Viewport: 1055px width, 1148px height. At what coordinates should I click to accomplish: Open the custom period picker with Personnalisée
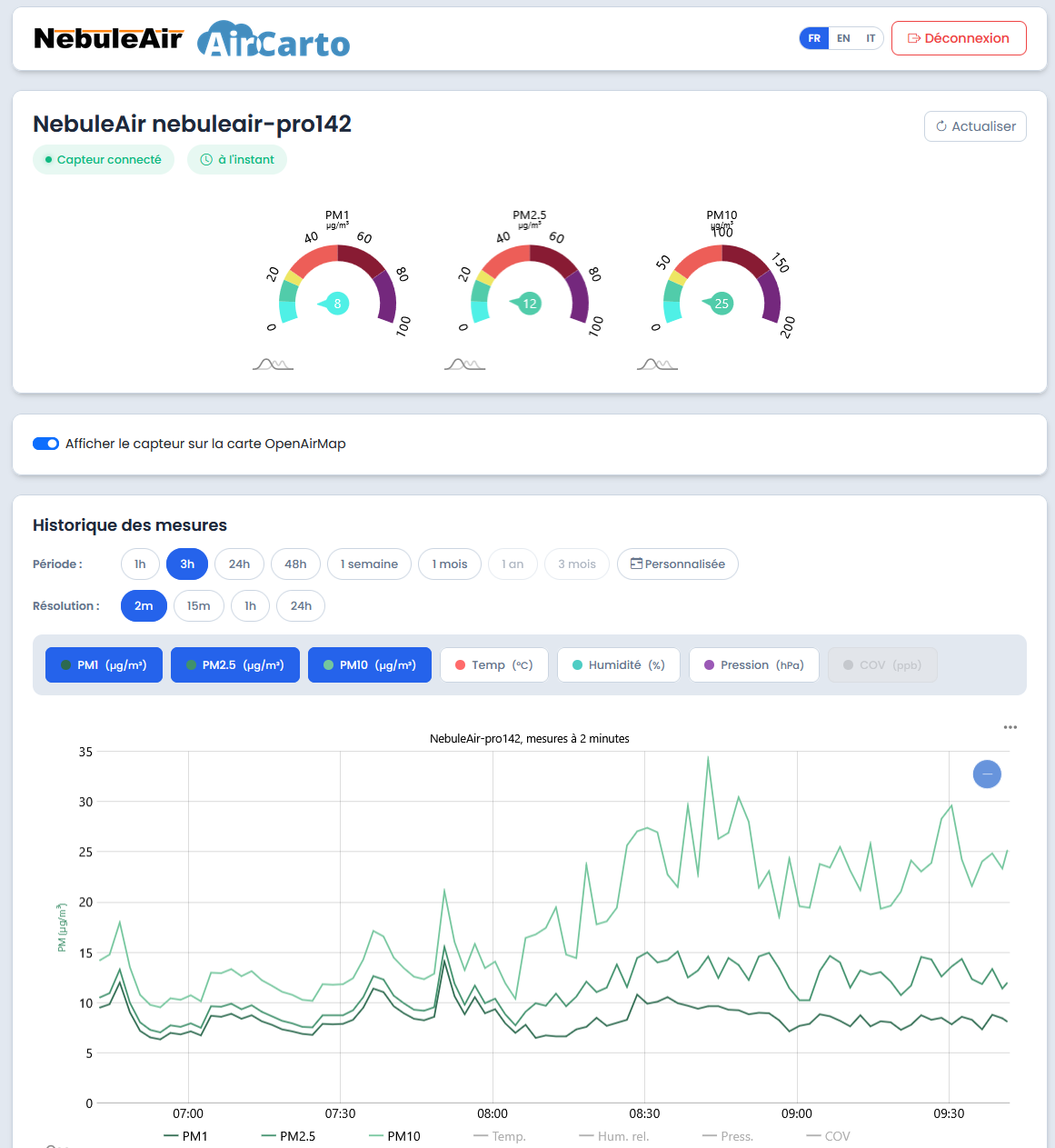[x=677, y=564]
